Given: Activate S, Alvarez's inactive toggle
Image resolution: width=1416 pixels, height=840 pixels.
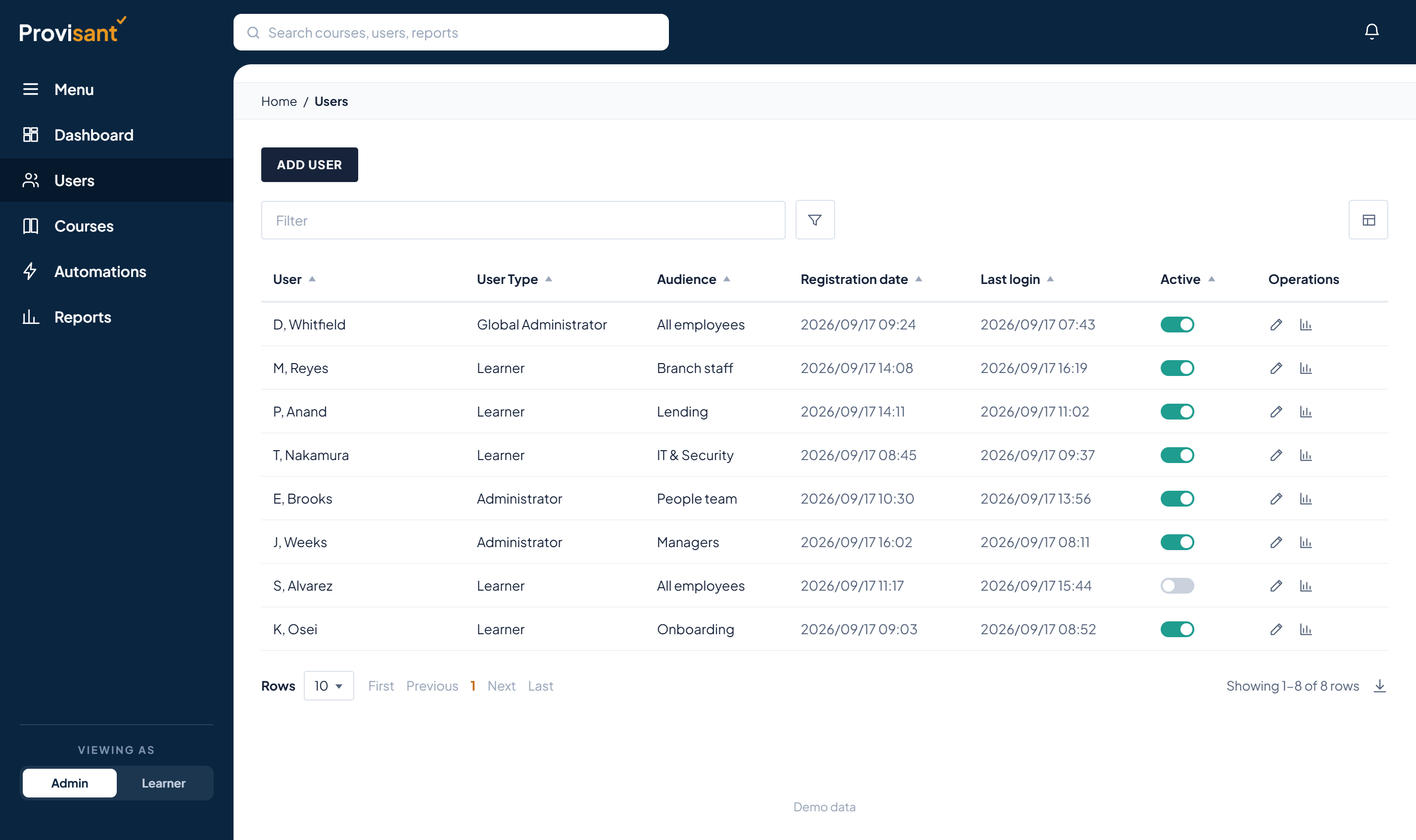Looking at the screenshot, I should (x=1177, y=586).
